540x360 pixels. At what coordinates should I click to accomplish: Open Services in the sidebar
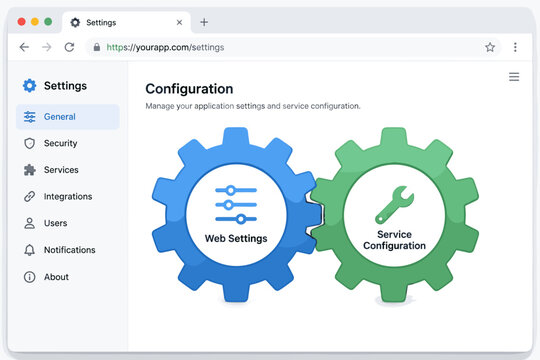pyautogui.click(x=68, y=170)
